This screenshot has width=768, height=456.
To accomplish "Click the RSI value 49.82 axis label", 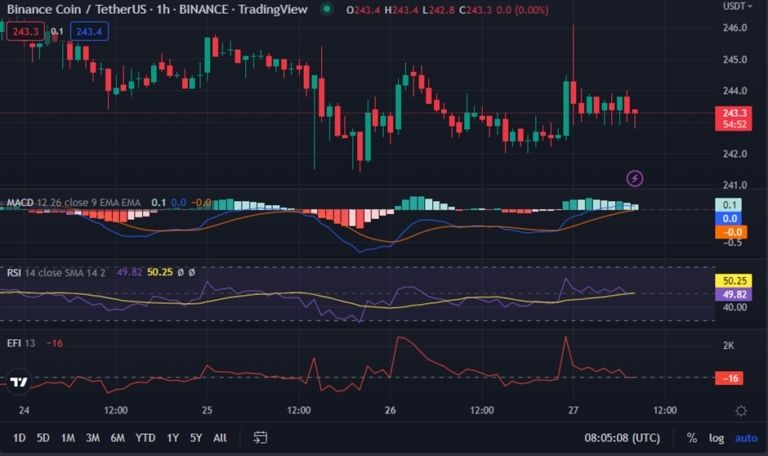I will 734,294.
